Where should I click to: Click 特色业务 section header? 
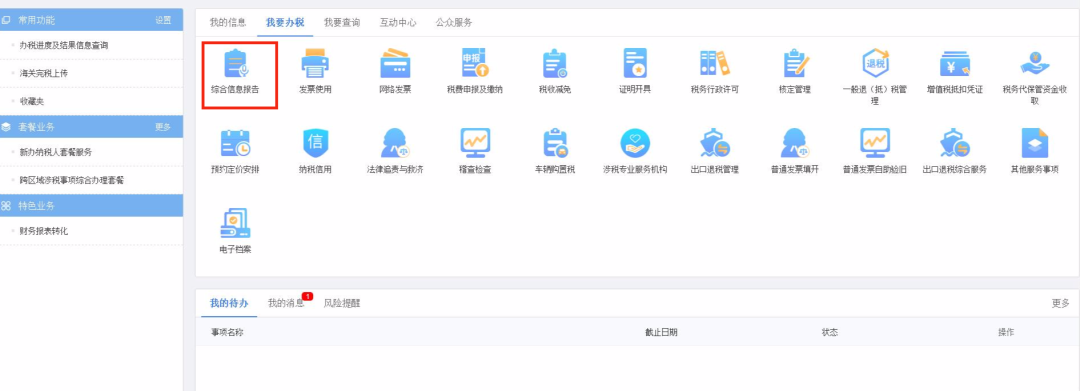(x=91, y=205)
